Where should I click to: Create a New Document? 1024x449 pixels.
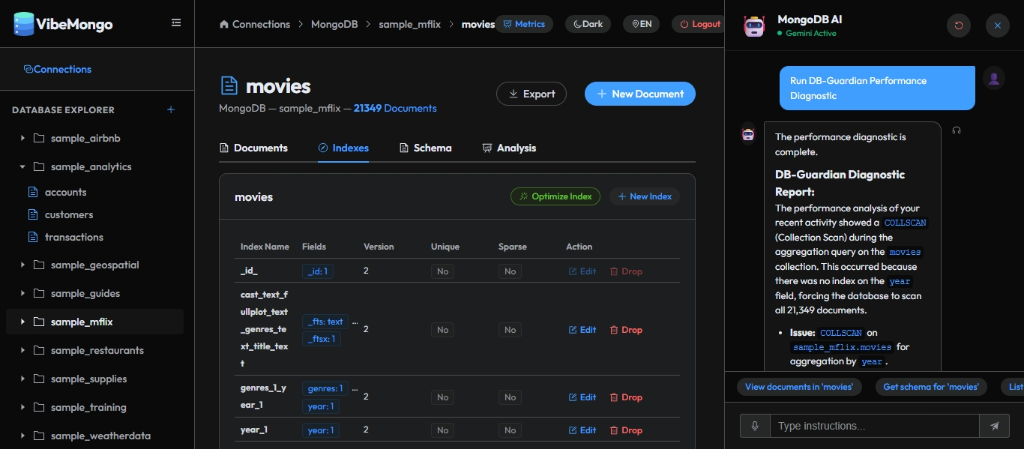[x=640, y=94]
